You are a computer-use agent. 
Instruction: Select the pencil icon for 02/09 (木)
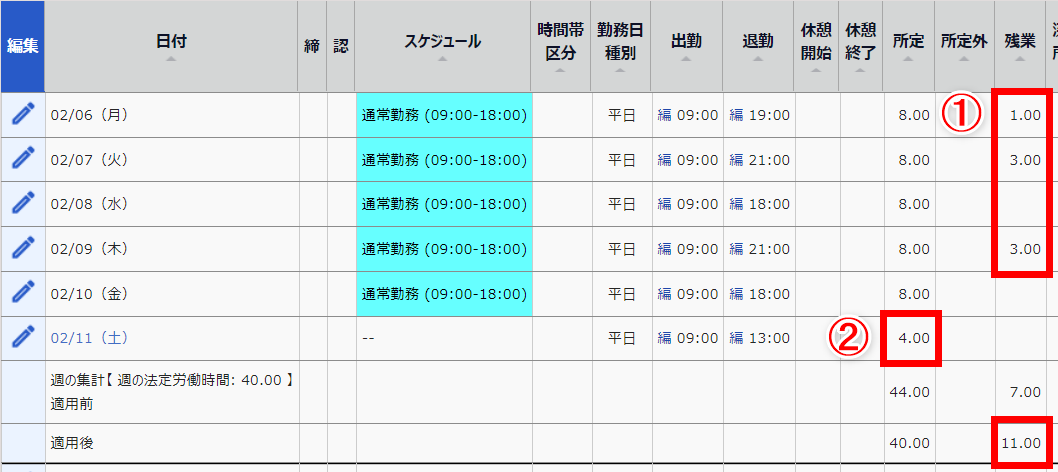[x=22, y=248]
